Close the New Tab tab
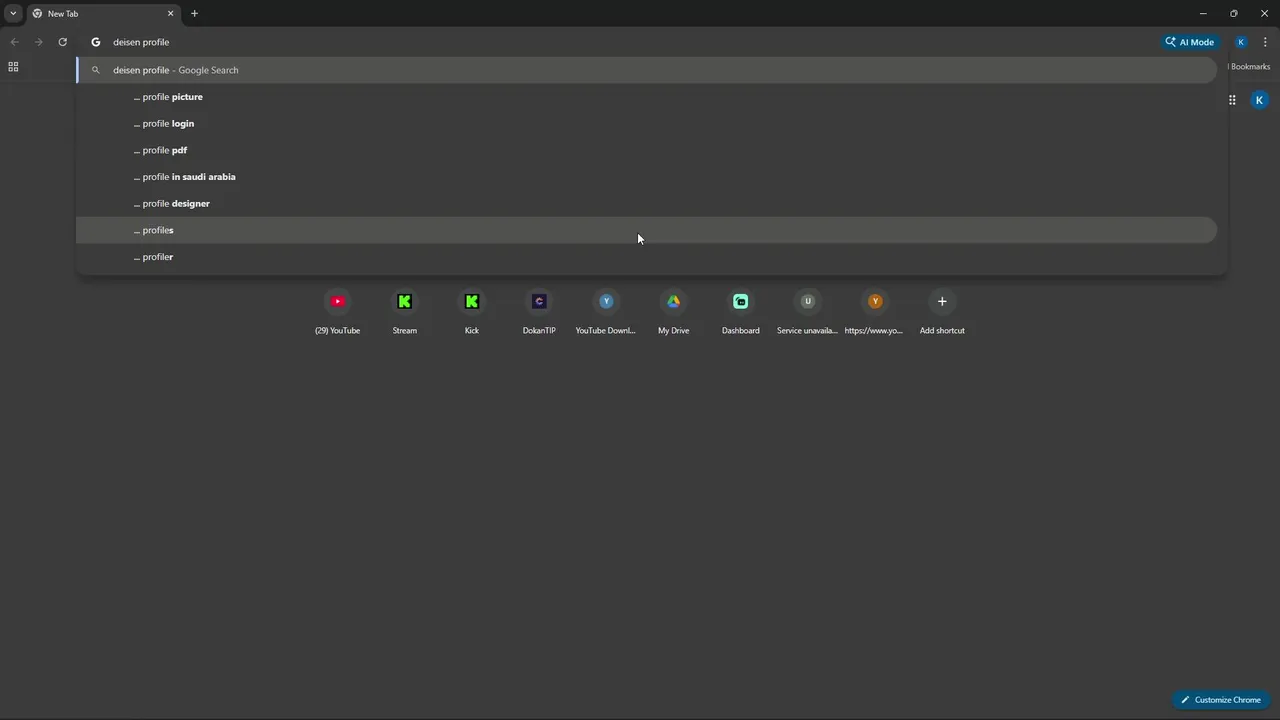 coord(170,14)
